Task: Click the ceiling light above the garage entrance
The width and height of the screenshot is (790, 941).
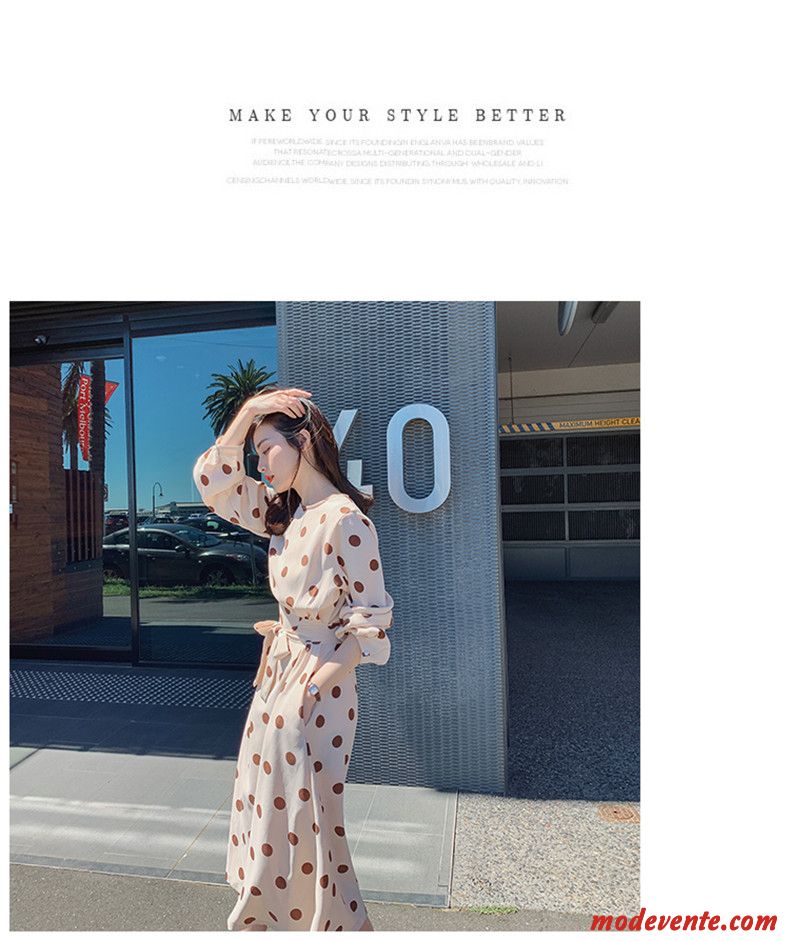Action: pos(567,317)
